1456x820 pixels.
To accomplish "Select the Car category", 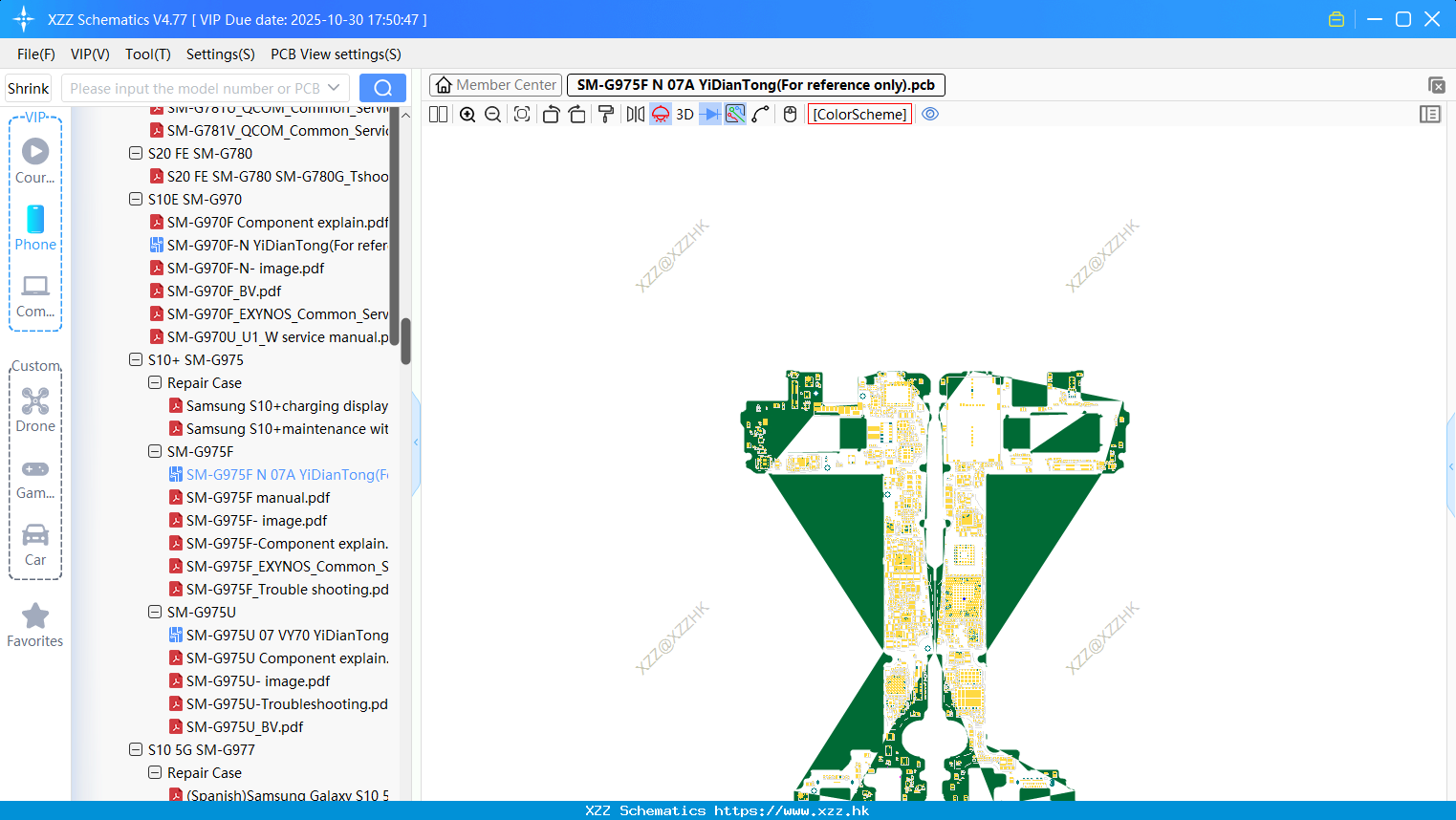I will coord(35,545).
